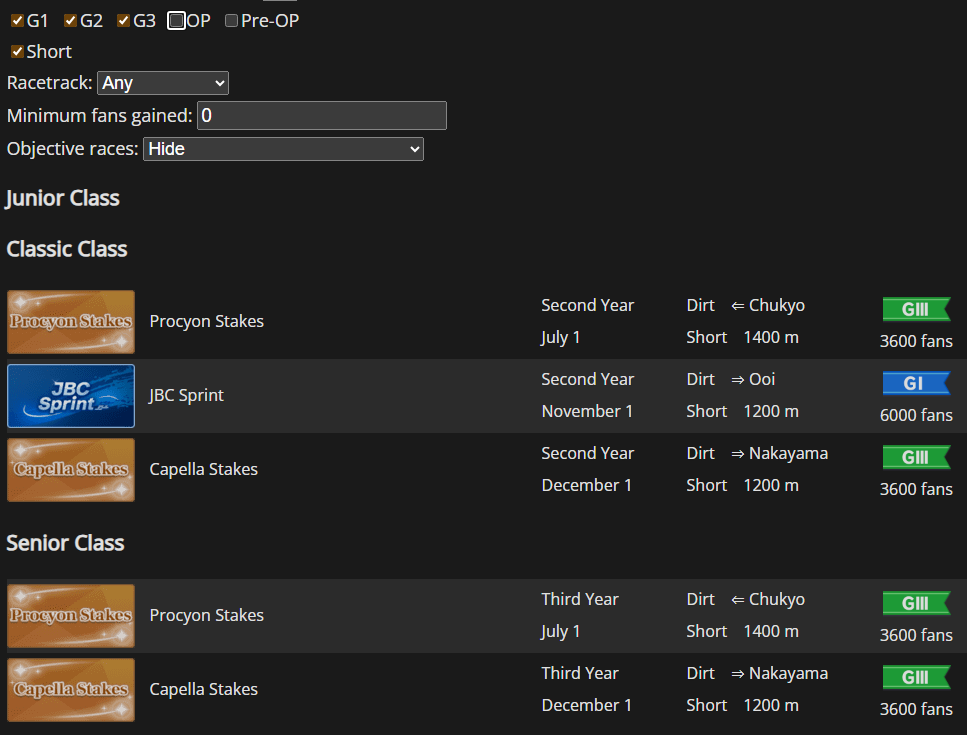Expand the Objective races dropdown

[283, 149]
